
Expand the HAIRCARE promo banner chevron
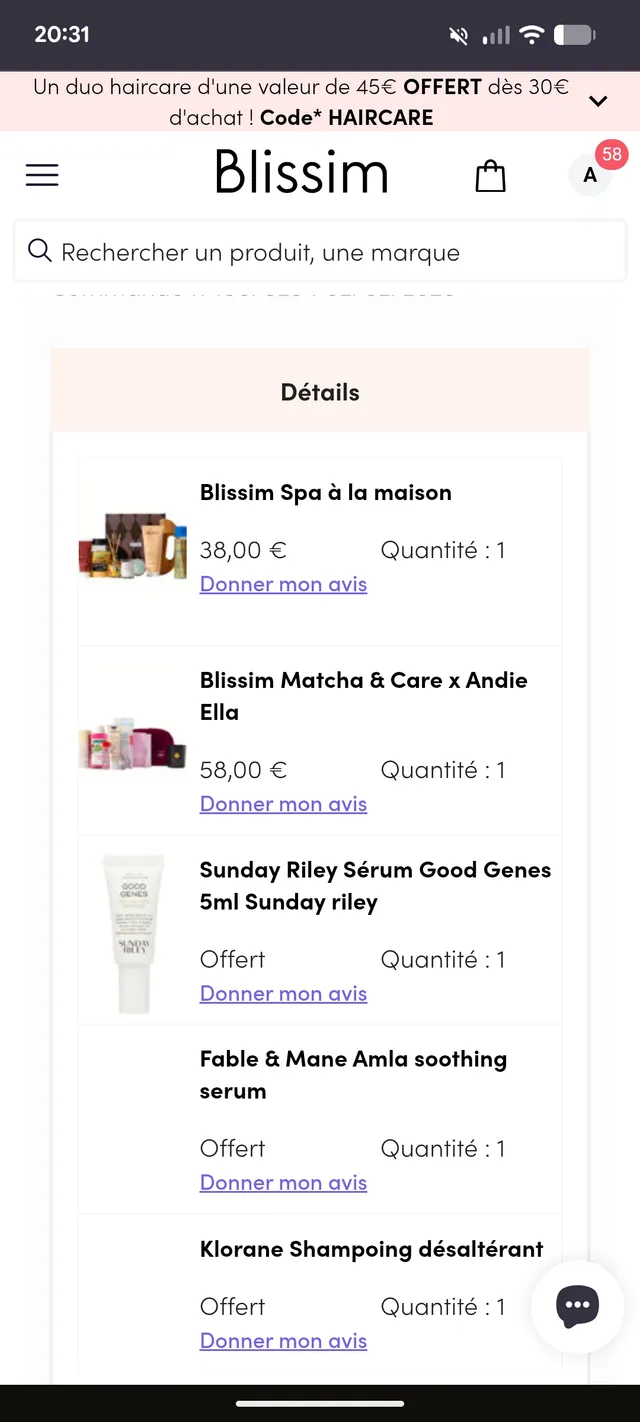click(598, 101)
